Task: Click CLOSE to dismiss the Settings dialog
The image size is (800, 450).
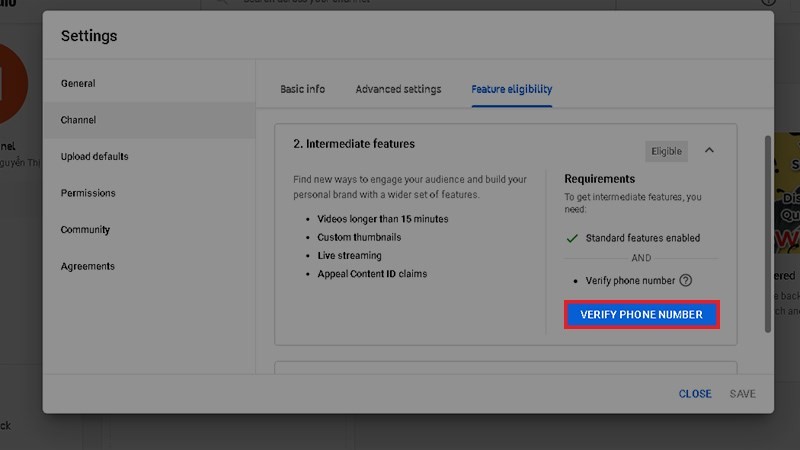Action: click(695, 394)
